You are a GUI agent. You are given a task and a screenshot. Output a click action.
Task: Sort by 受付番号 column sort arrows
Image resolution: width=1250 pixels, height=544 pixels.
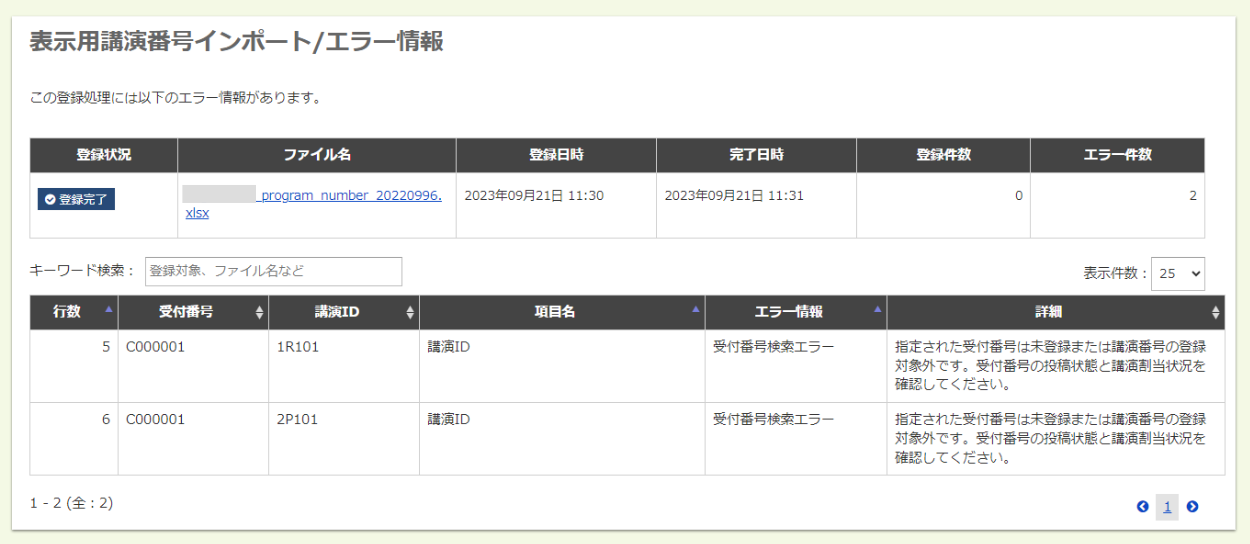point(260,312)
